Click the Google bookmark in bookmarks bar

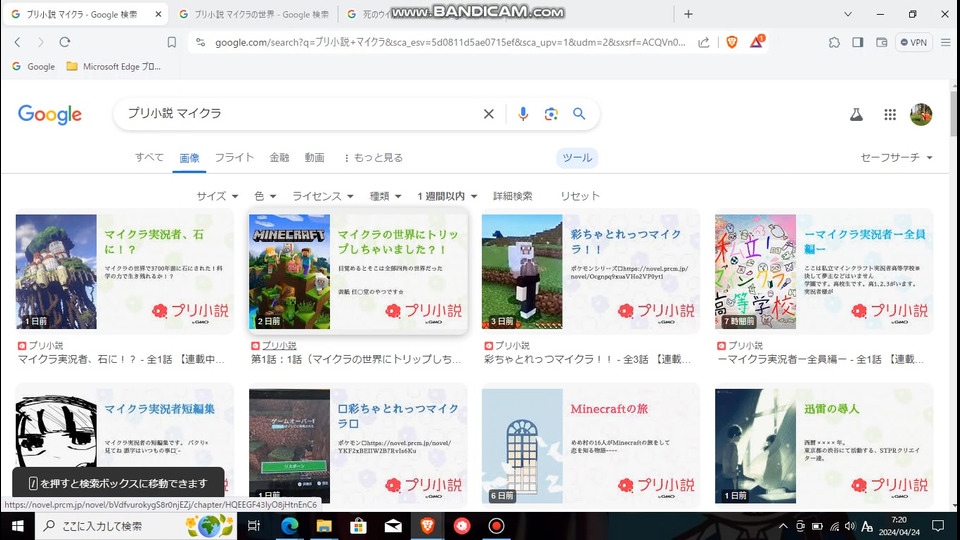(x=34, y=66)
